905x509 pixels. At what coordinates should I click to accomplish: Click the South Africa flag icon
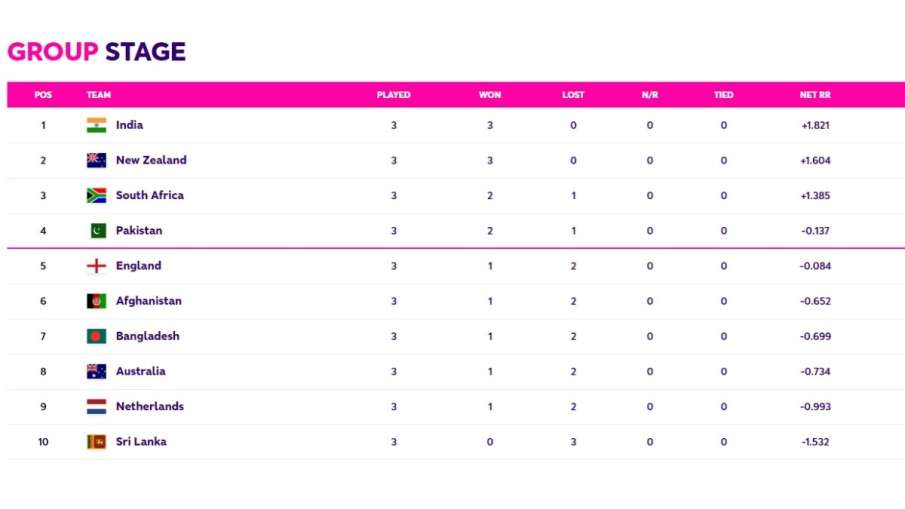tap(96, 195)
